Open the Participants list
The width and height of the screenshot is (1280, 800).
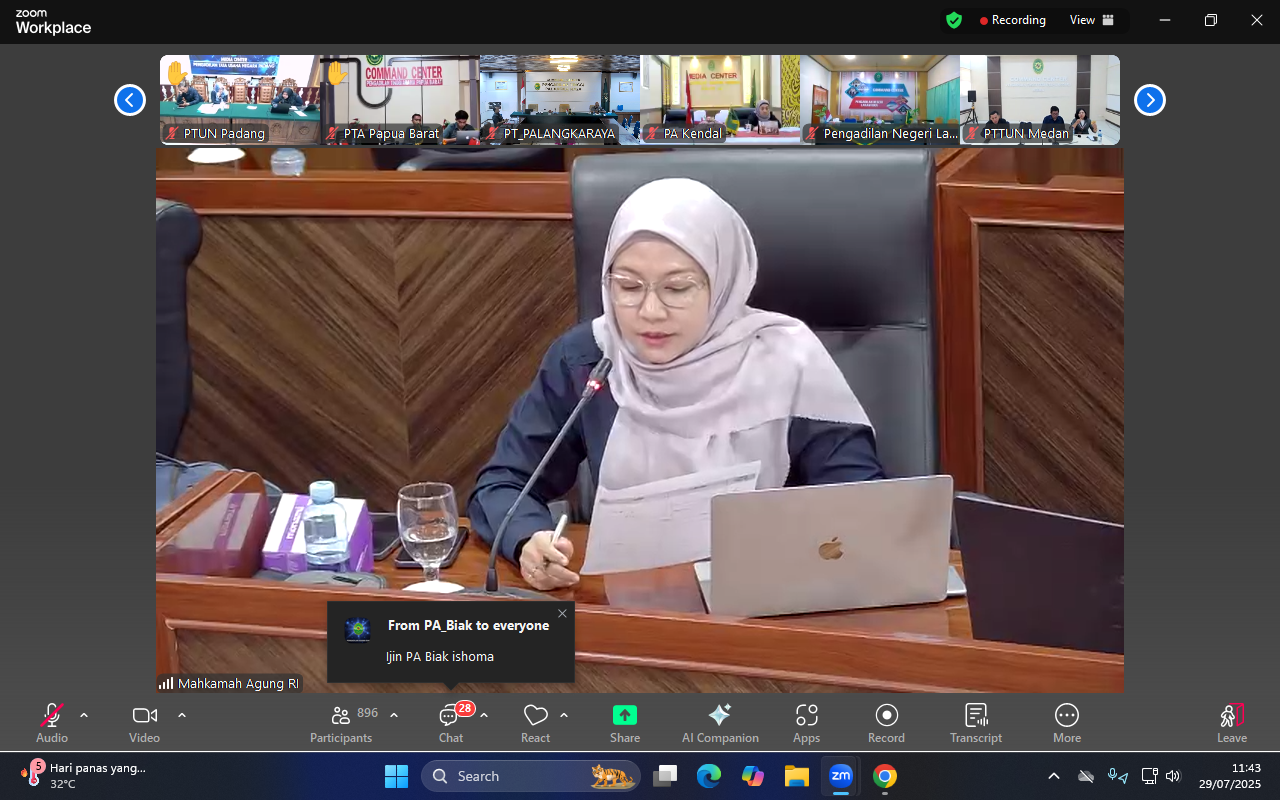click(341, 723)
